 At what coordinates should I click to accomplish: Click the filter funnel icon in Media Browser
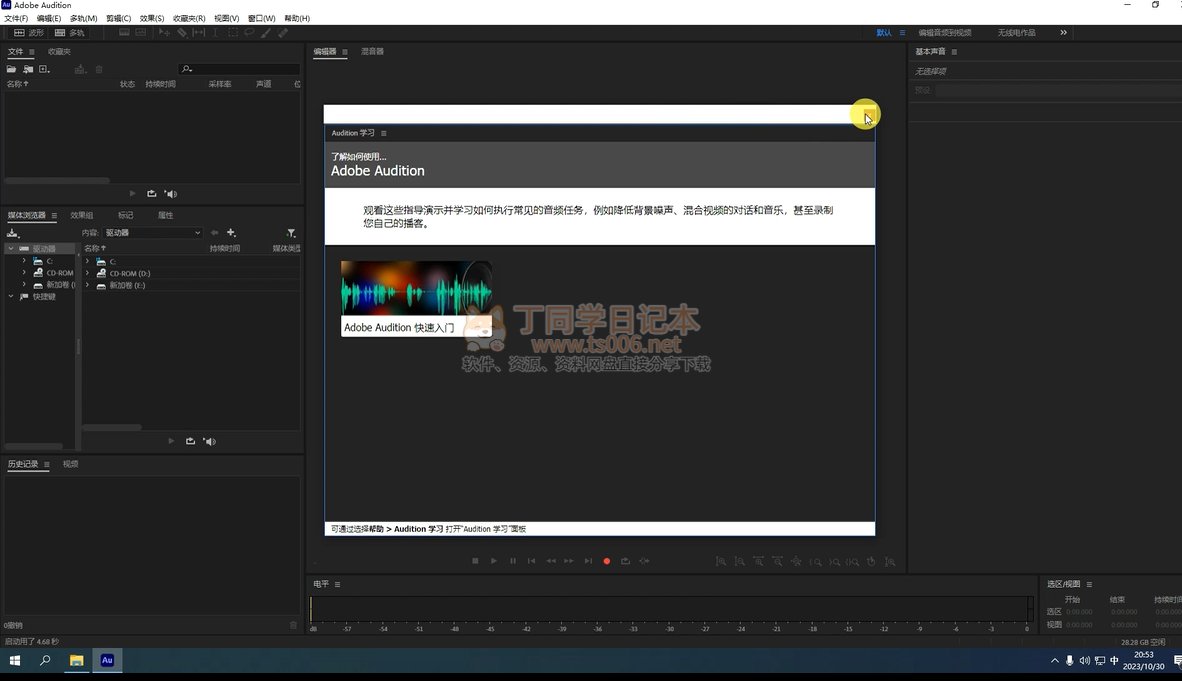(291, 233)
